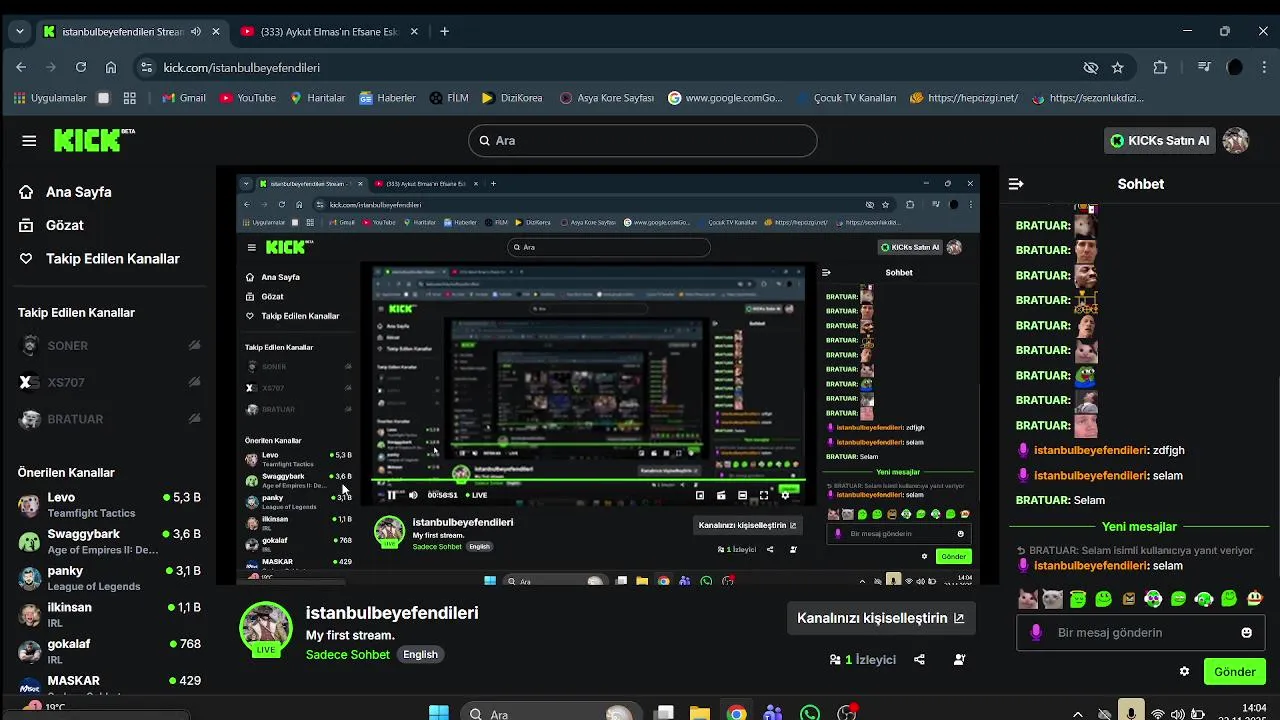Switch to Aykut Elmas YouTube tab
This screenshot has height=720, width=1280.
[329, 32]
